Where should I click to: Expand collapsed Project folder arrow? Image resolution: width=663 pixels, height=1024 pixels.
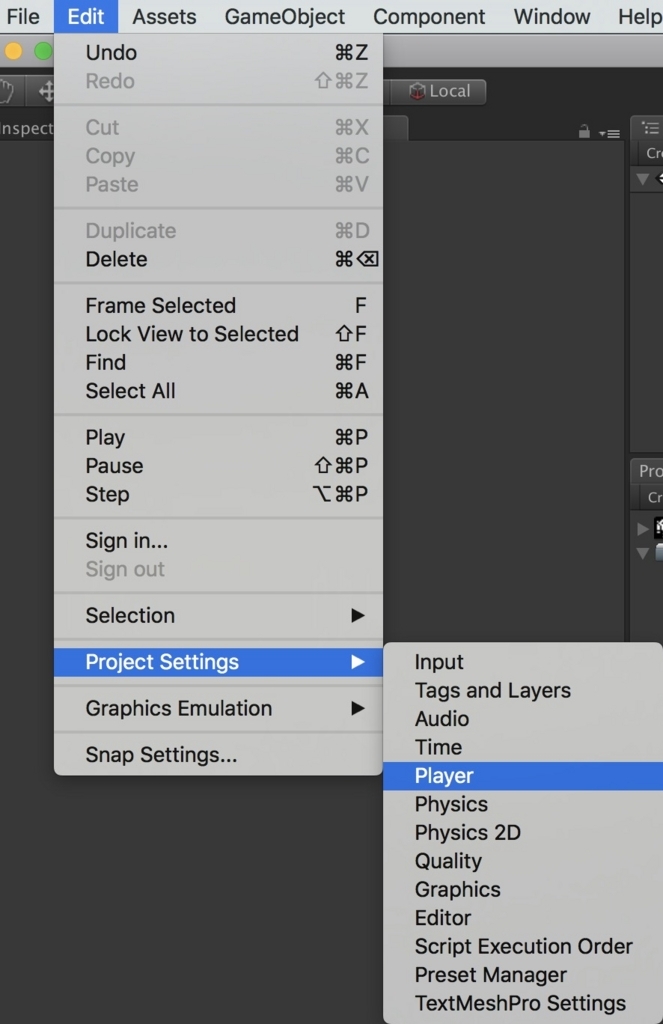tap(643, 528)
